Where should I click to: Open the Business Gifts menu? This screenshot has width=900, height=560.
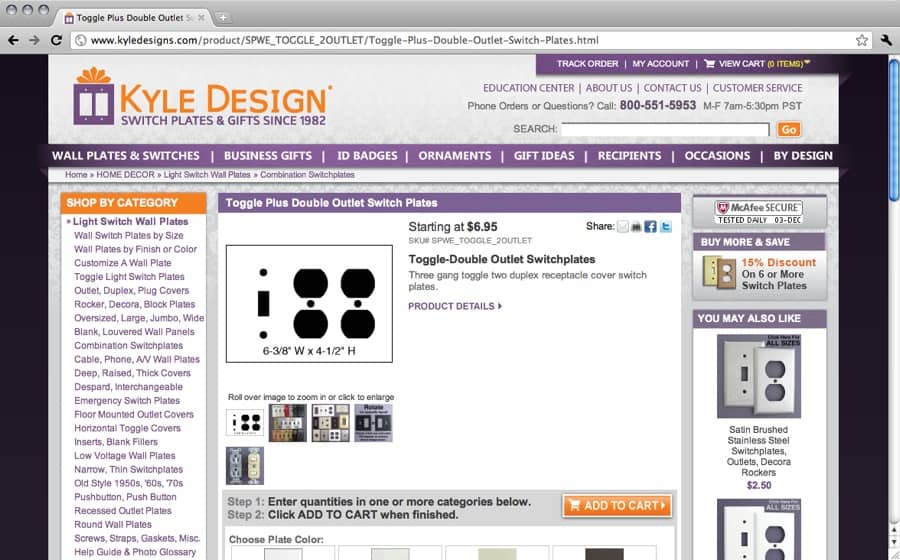point(268,155)
